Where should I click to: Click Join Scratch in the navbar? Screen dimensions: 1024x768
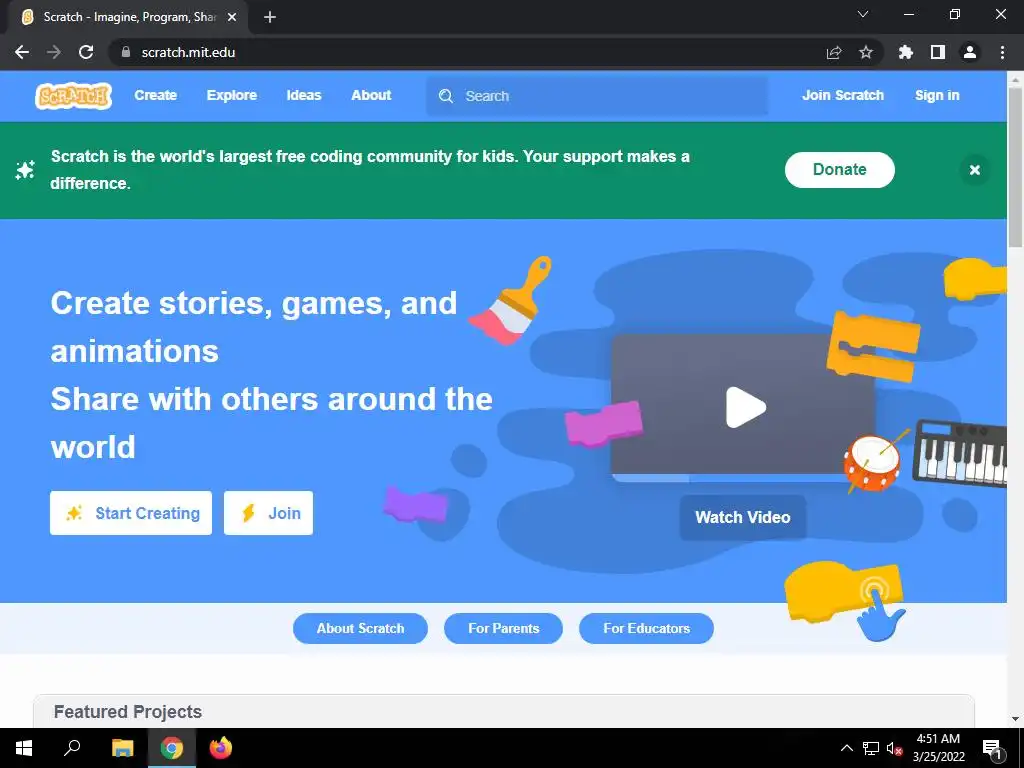click(842, 95)
